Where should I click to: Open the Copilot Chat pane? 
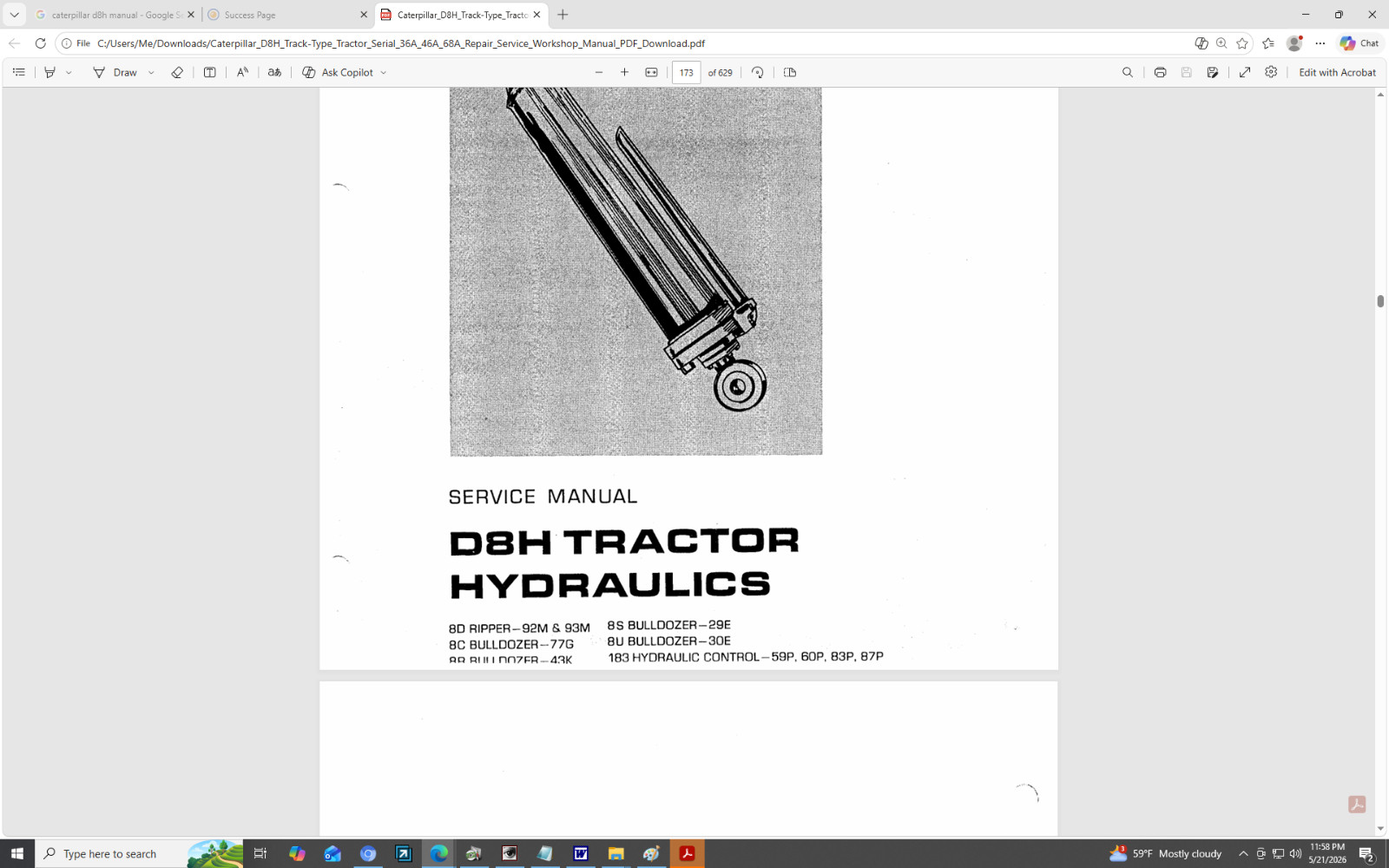(1359, 43)
